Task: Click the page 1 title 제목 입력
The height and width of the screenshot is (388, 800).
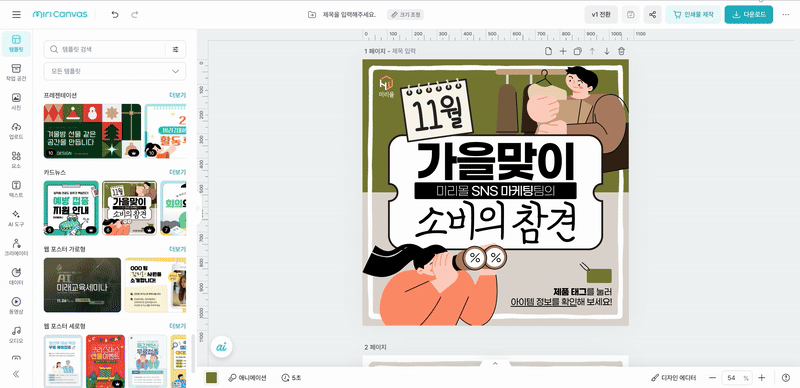Action: 404,51
